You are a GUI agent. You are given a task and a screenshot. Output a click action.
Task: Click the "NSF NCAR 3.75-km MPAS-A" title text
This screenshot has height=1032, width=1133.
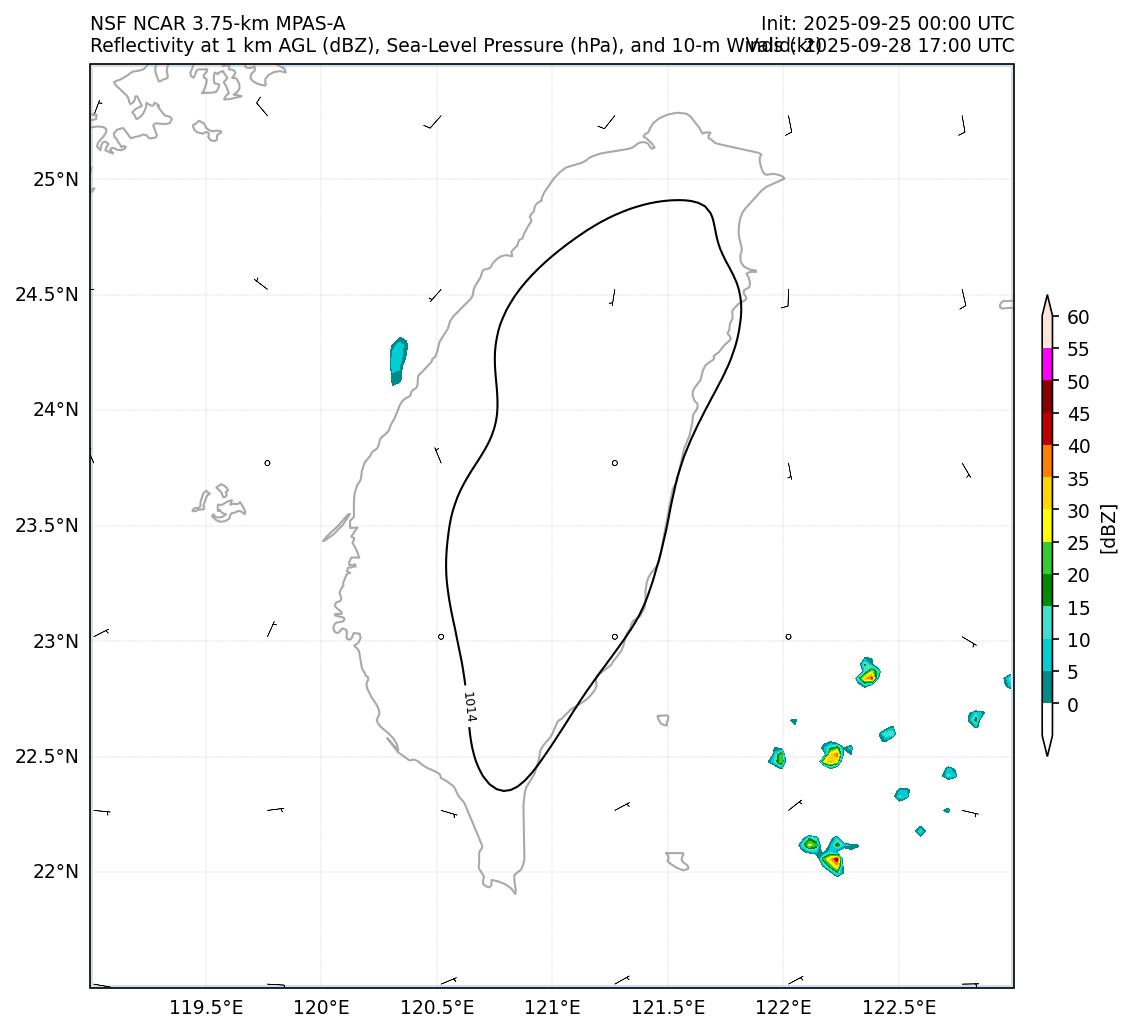[x=217, y=24]
